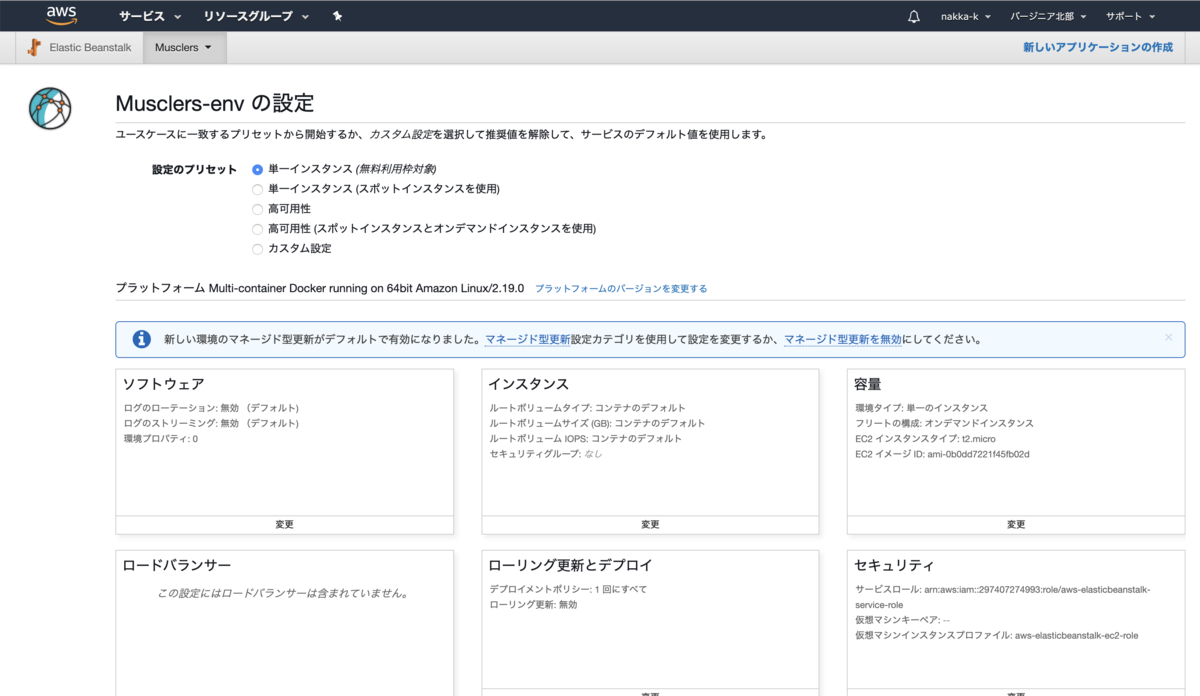Open the サービス dropdown menu

point(150,17)
